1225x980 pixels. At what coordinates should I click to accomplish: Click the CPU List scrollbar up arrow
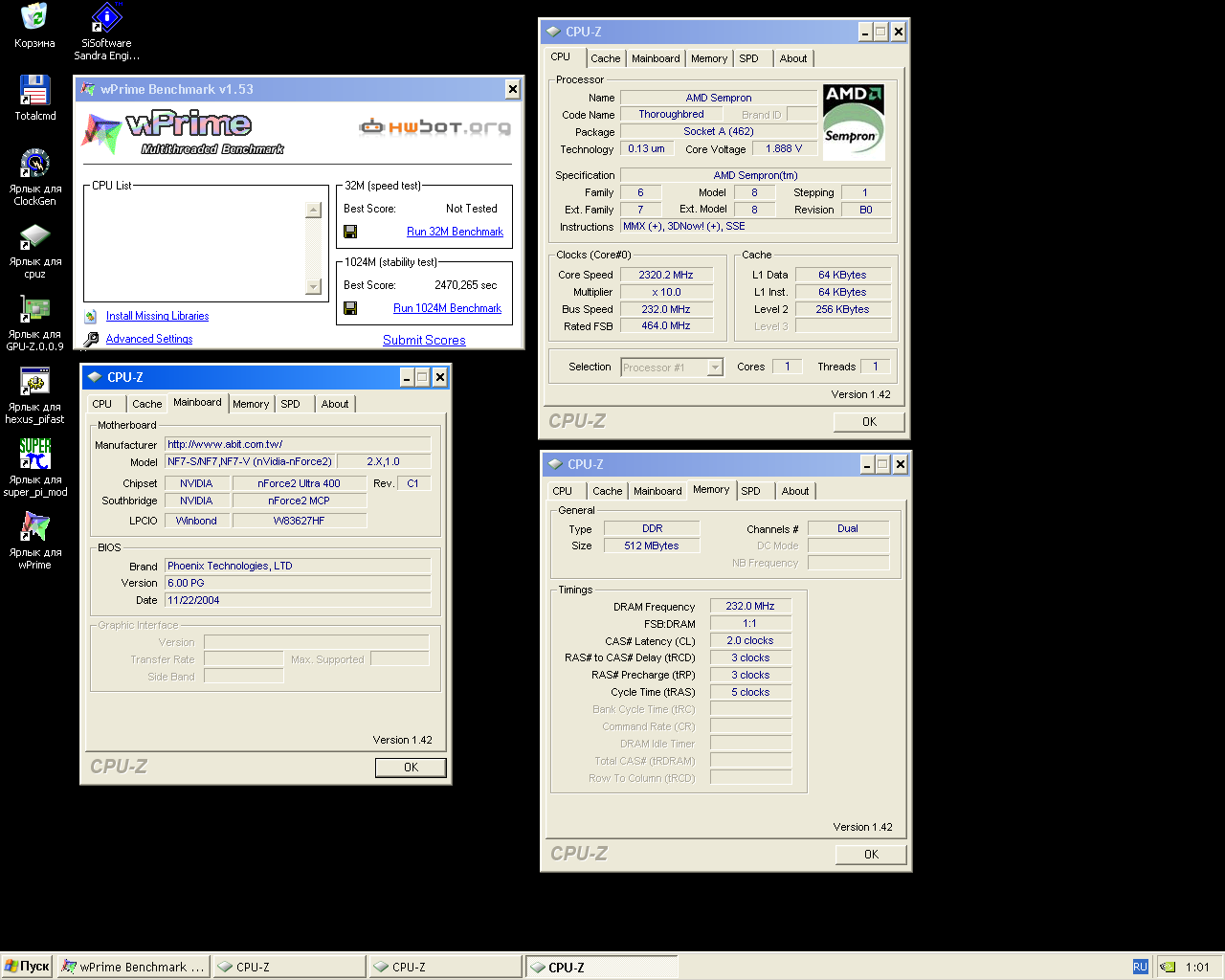313,210
